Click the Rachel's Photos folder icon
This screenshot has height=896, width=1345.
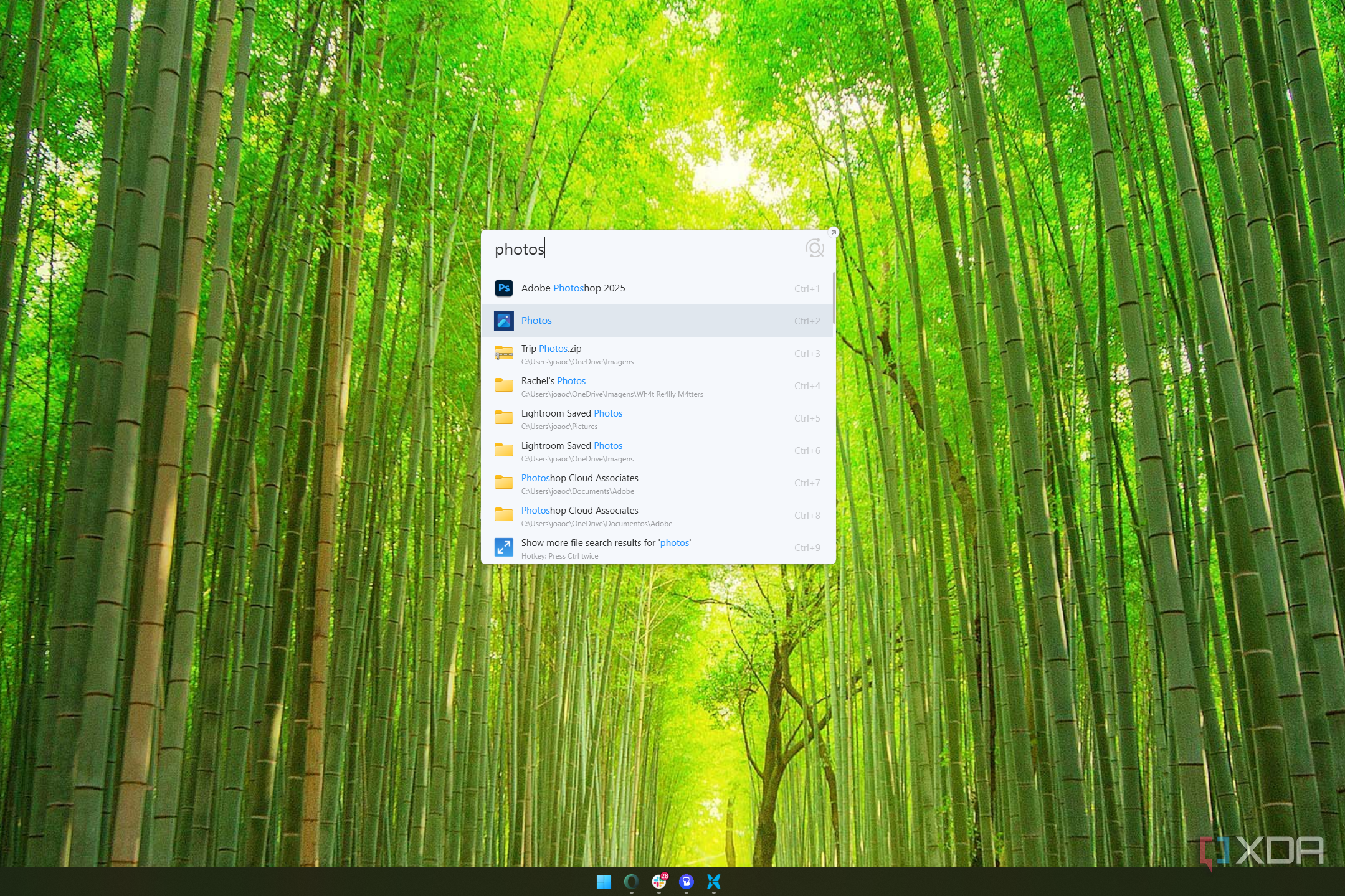[x=503, y=385]
